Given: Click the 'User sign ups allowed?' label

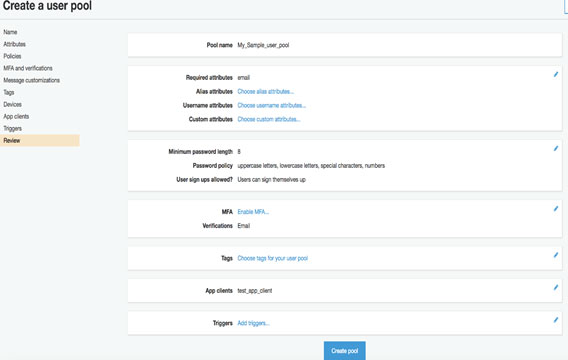Looking at the screenshot, I should pyautogui.click(x=204, y=180).
